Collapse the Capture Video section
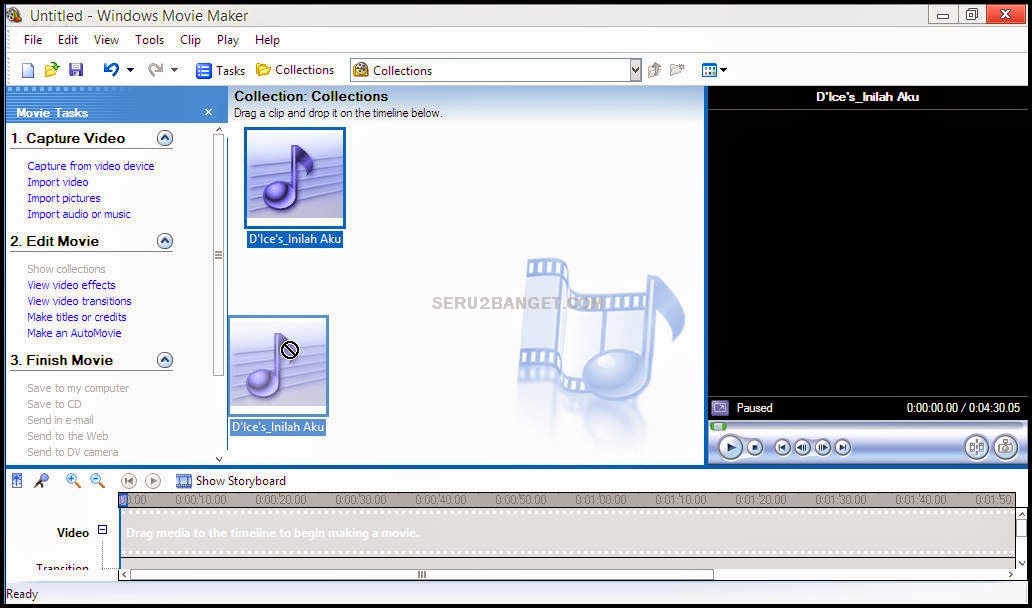1032x608 pixels. click(x=165, y=138)
